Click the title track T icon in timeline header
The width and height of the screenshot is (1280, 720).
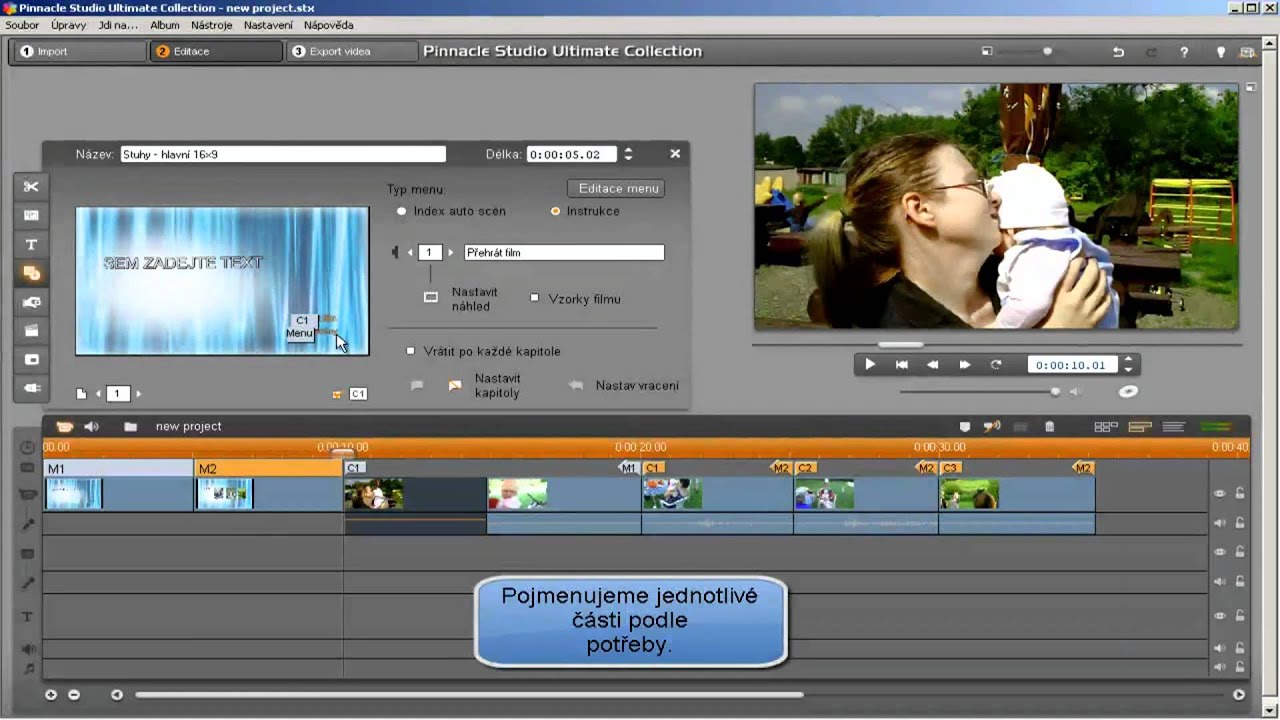[28, 617]
